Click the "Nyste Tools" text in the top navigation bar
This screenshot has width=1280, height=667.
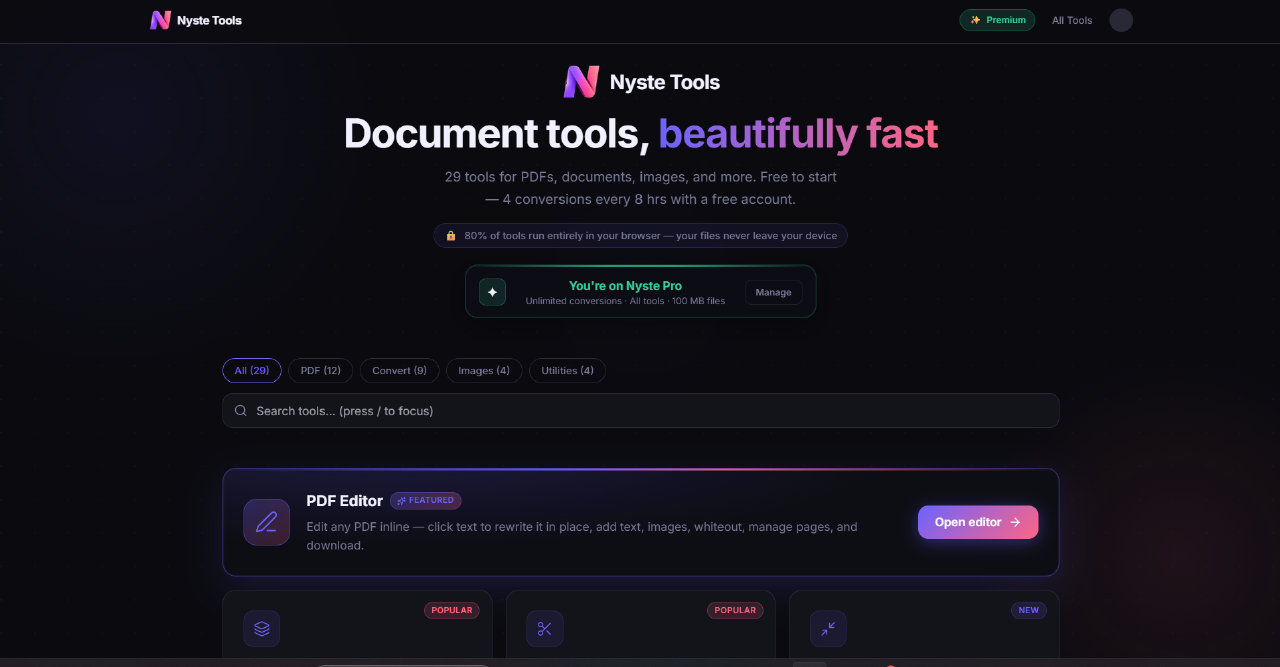(209, 20)
